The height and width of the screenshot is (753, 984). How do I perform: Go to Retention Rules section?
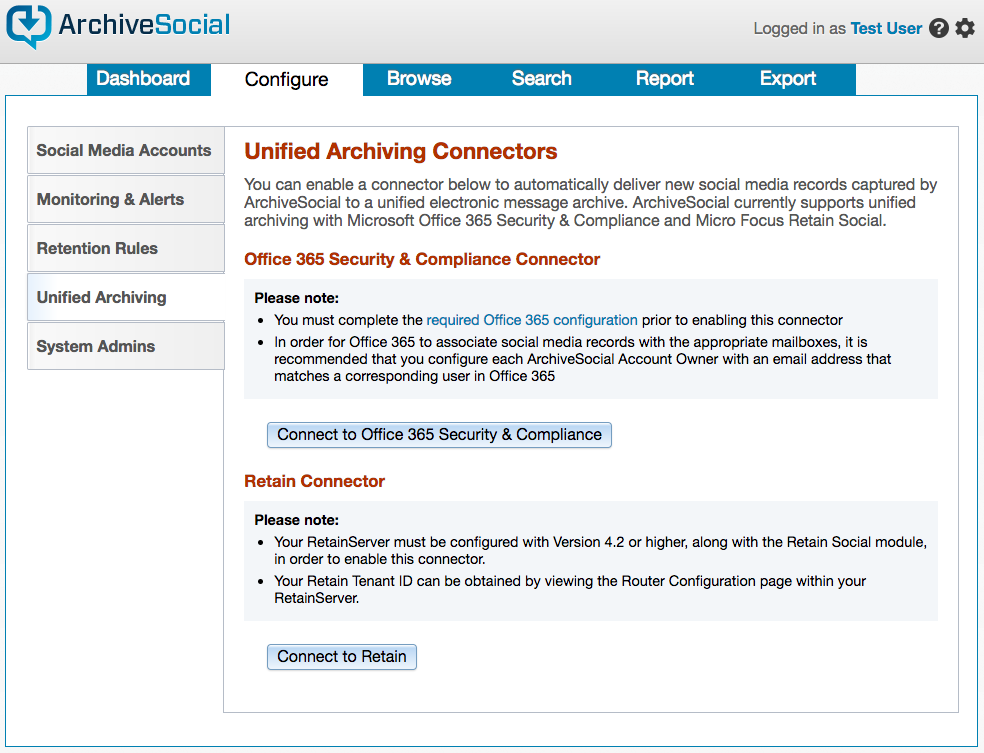[x=98, y=249]
